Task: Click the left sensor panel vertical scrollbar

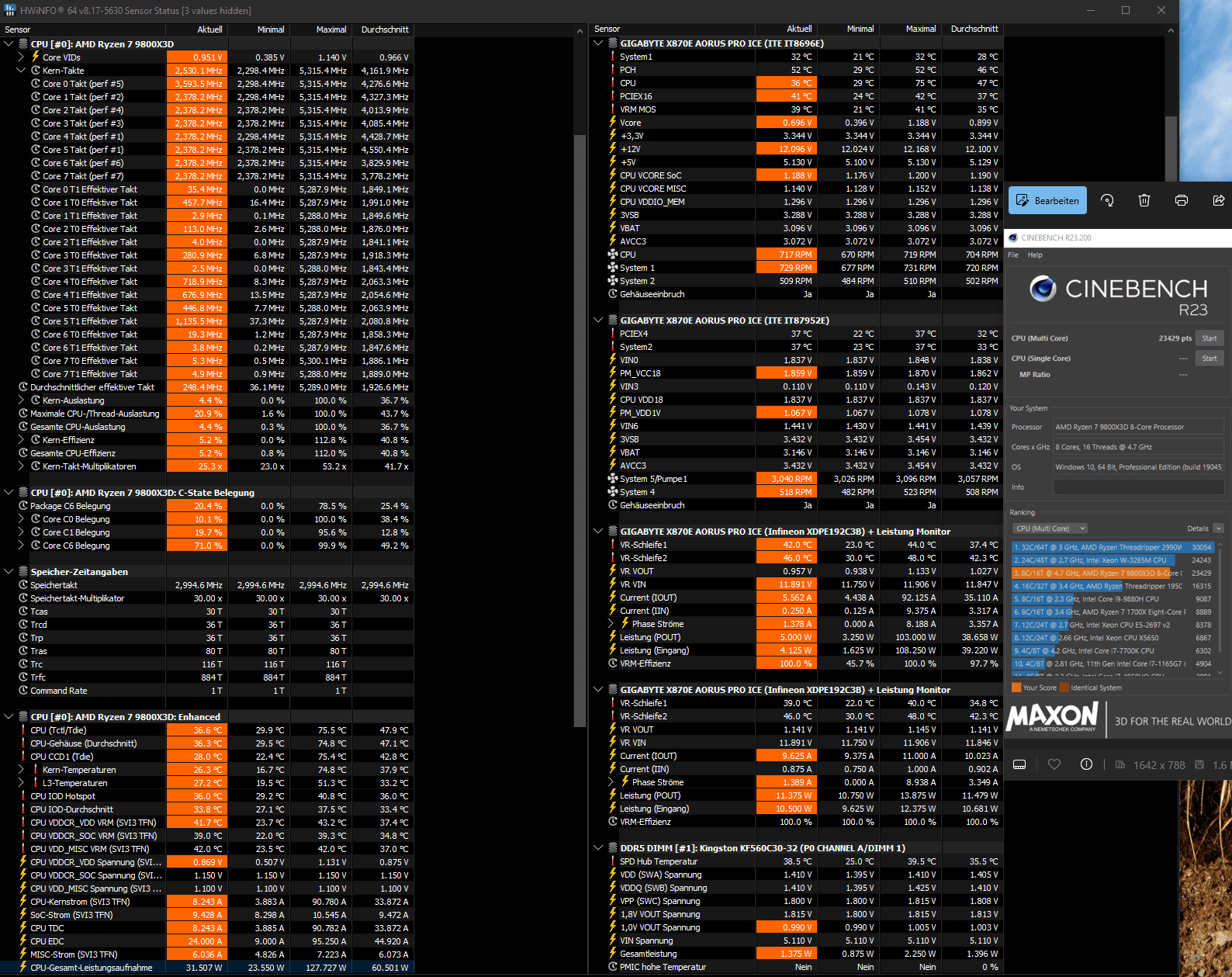Action: pyautogui.click(x=580, y=431)
